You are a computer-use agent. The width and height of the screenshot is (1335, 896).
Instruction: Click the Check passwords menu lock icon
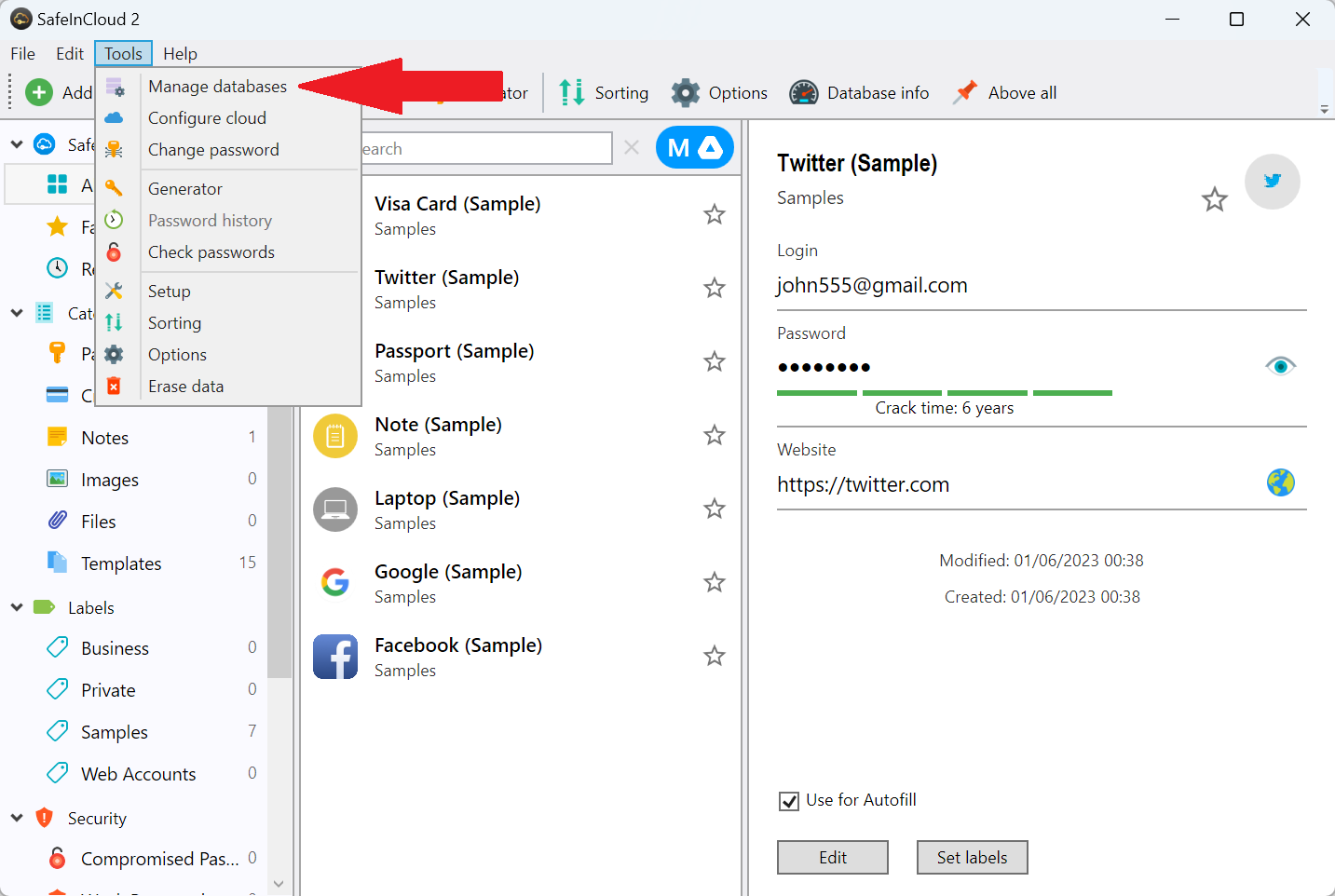114,251
